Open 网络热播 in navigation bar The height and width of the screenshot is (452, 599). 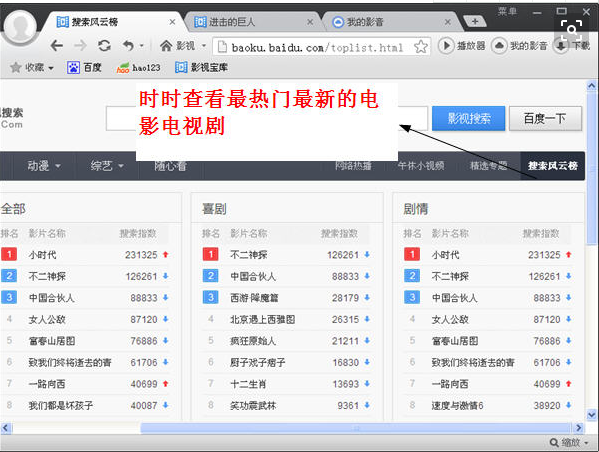click(353, 166)
